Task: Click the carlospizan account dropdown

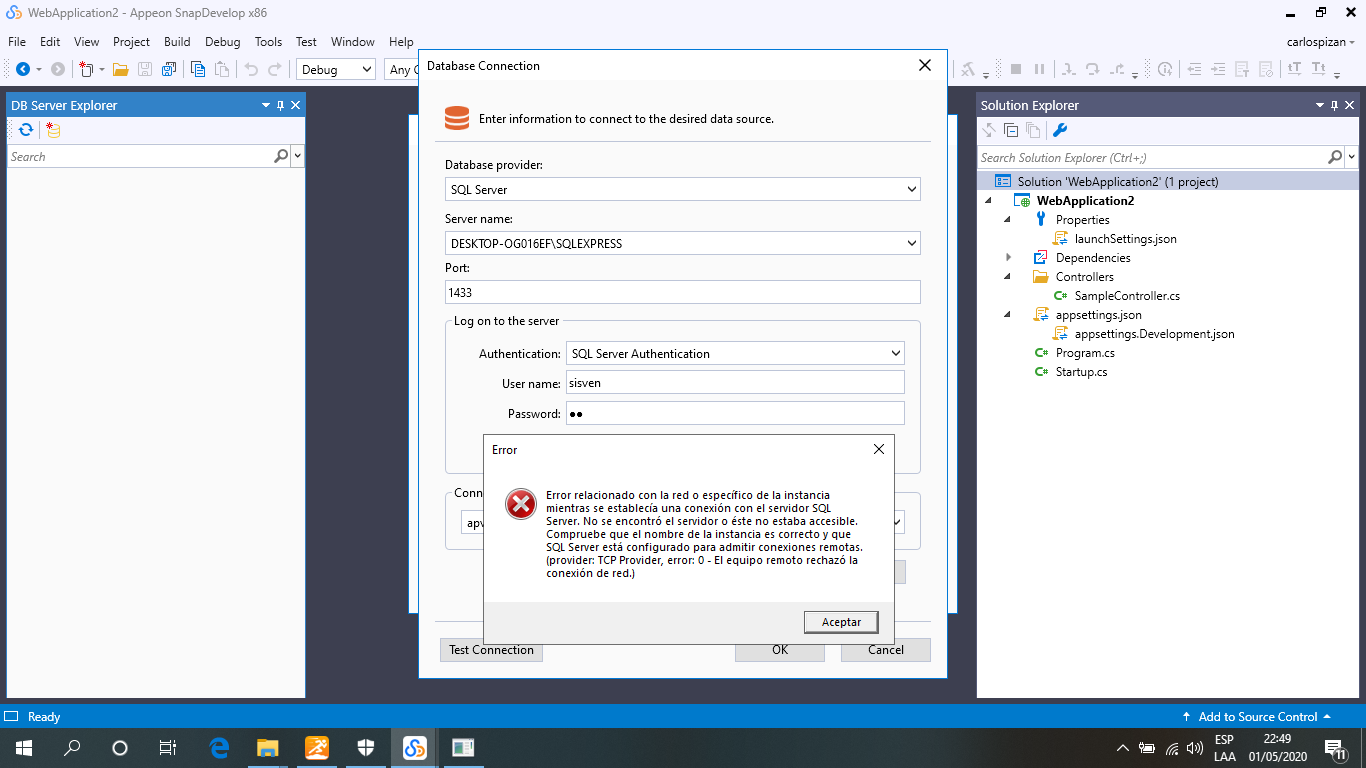Action: tap(1320, 42)
